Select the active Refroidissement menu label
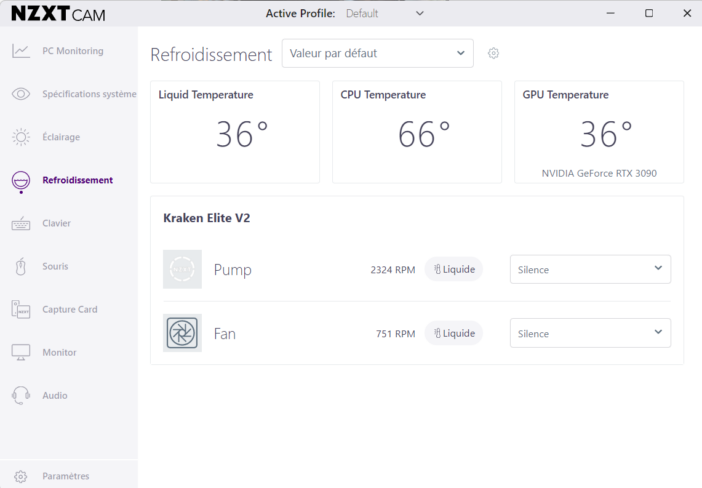Image resolution: width=702 pixels, height=488 pixels. tap(78, 180)
